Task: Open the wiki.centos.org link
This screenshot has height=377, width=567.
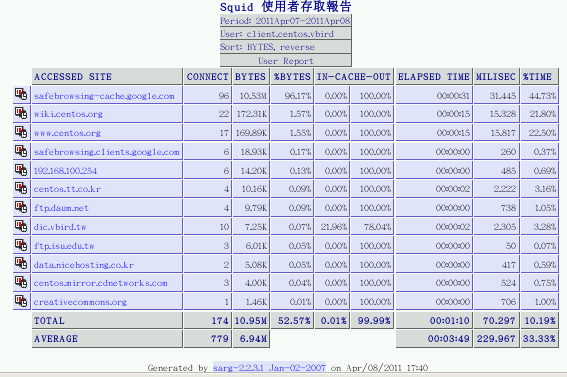Action: tap(68, 114)
